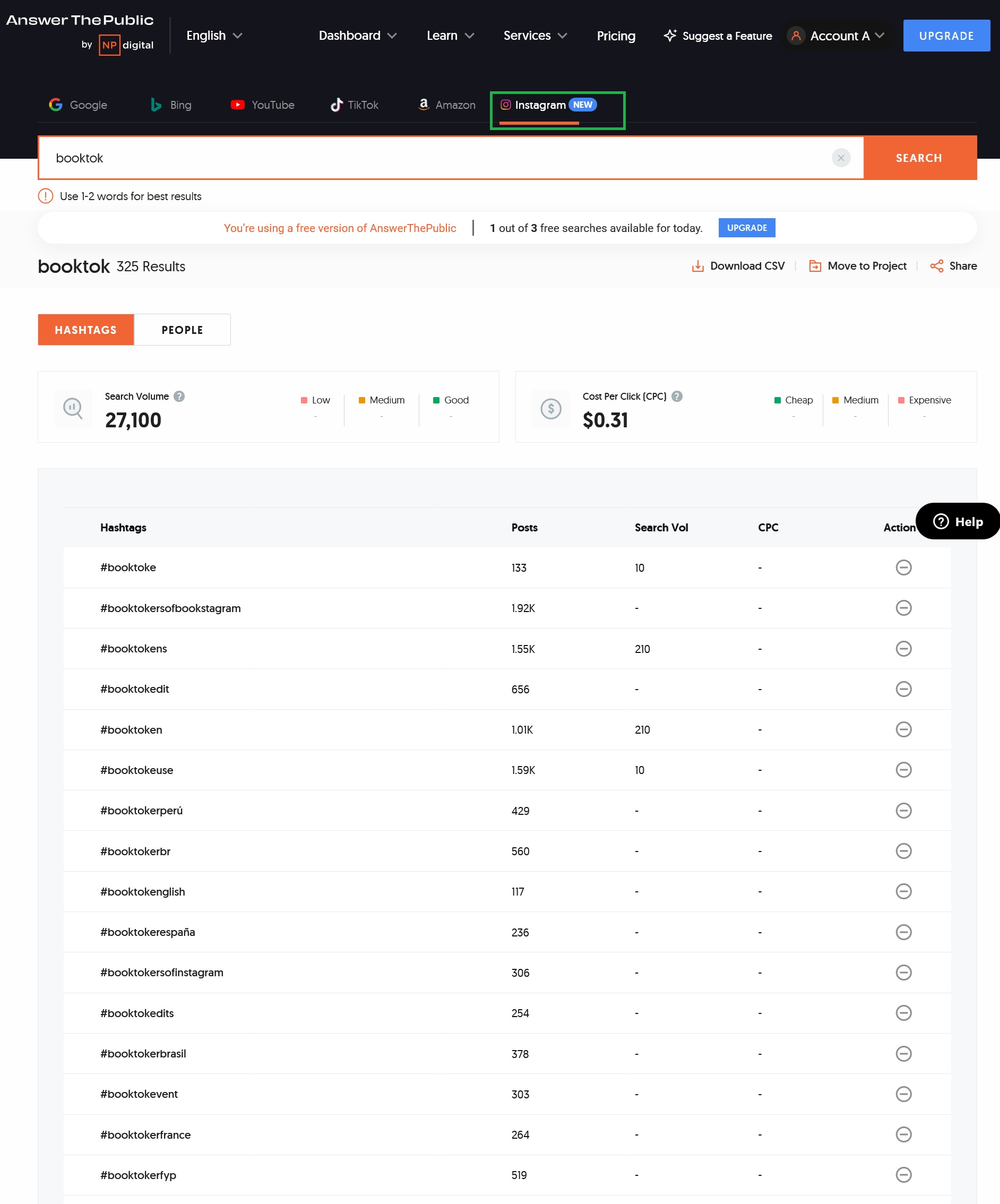Image resolution: width=1000 pixels, height=1204 pixels.
Task: Expand the Dashboard menu
Action: (357, 36)
